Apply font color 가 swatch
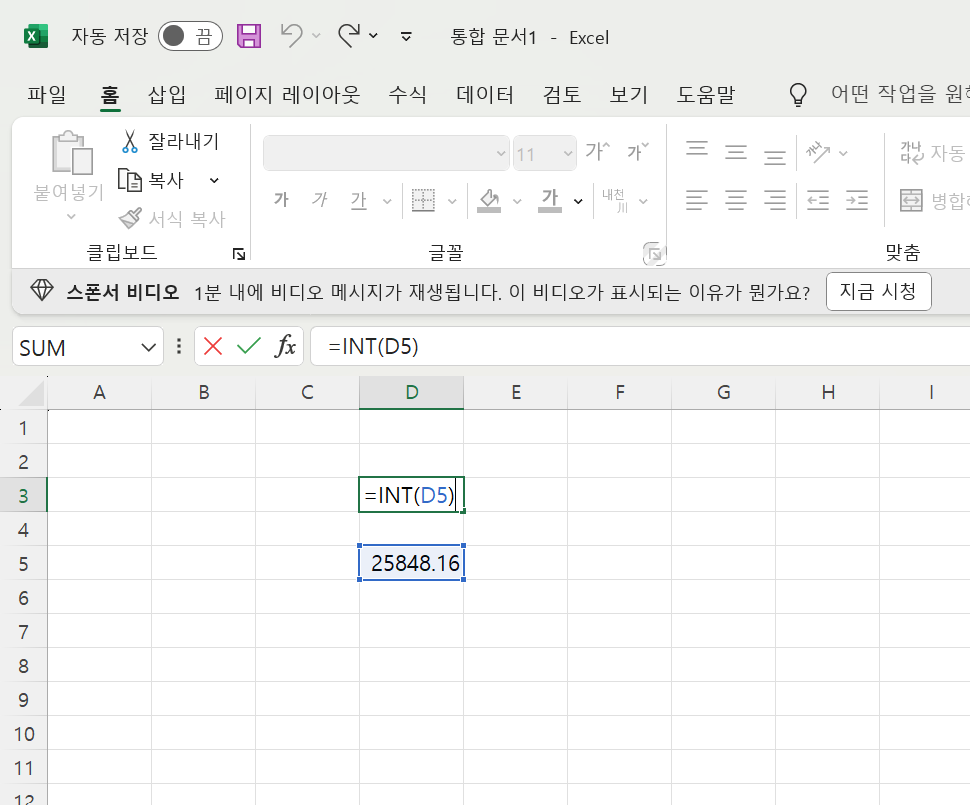 pyautogui.click(x=550, y=200)
